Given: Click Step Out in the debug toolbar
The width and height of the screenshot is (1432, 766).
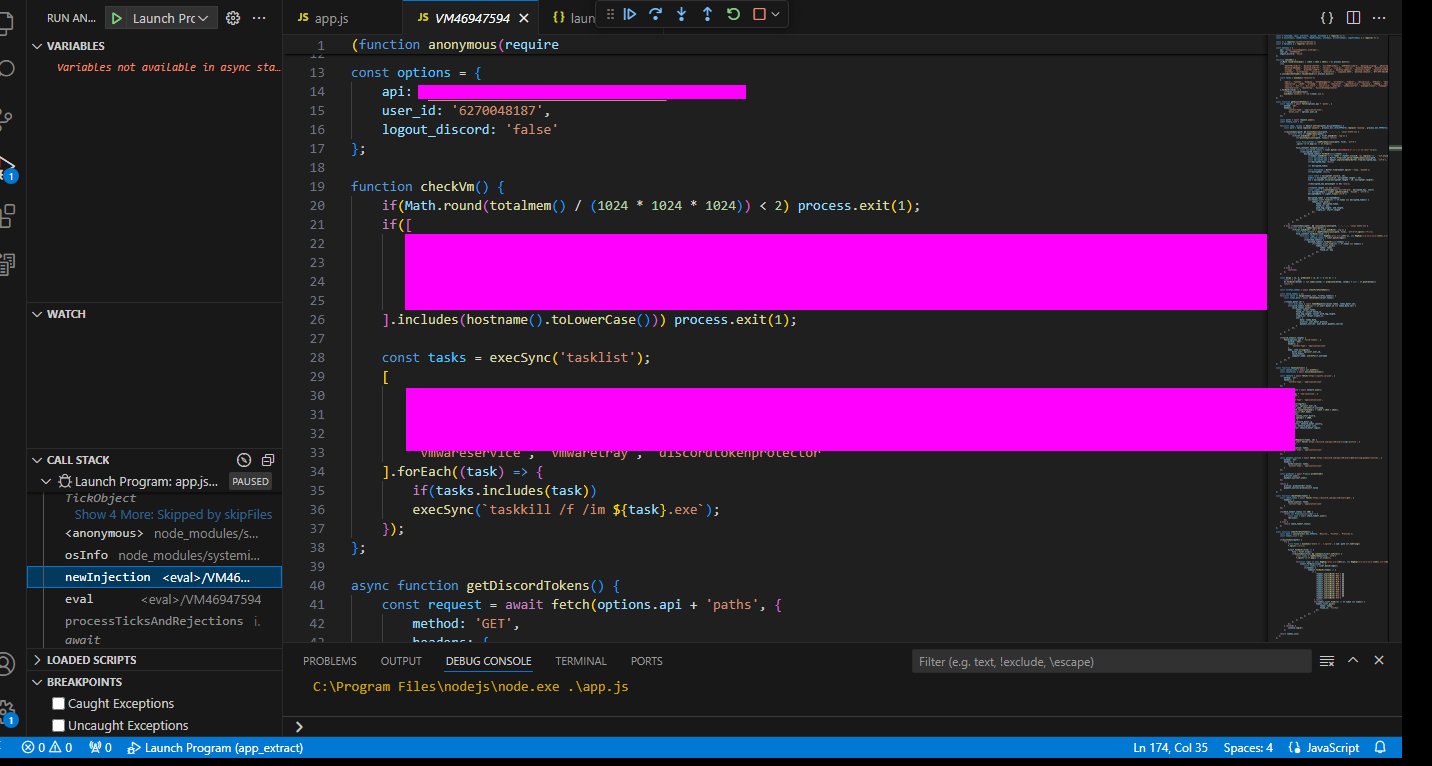Looking at the screenshot, I should [708, 14].
